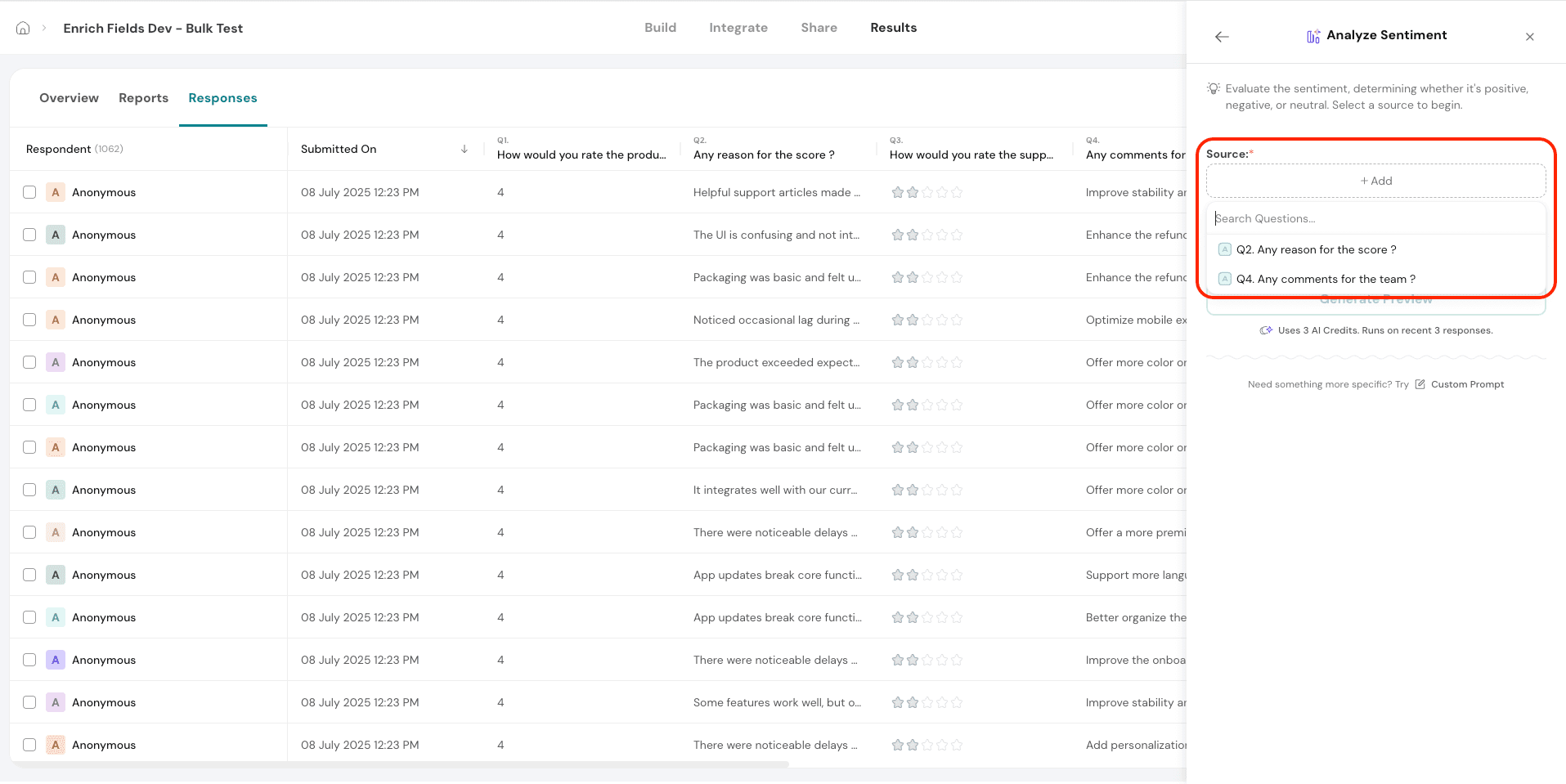Switch to the Overview tab
Viewport: 1566px width, 784px height.
[x=69, y=98]
